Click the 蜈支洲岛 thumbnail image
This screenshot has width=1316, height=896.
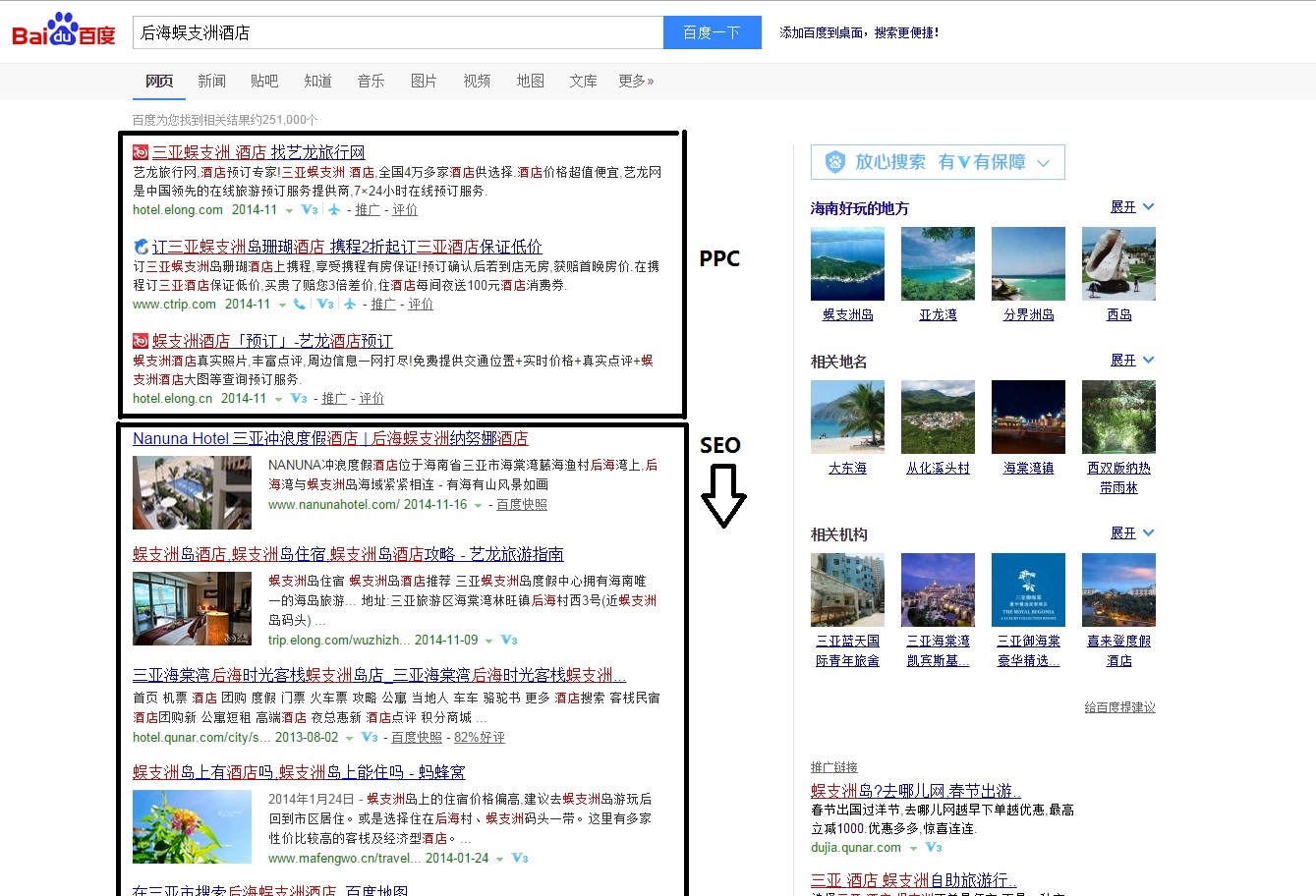click(847, 263)
